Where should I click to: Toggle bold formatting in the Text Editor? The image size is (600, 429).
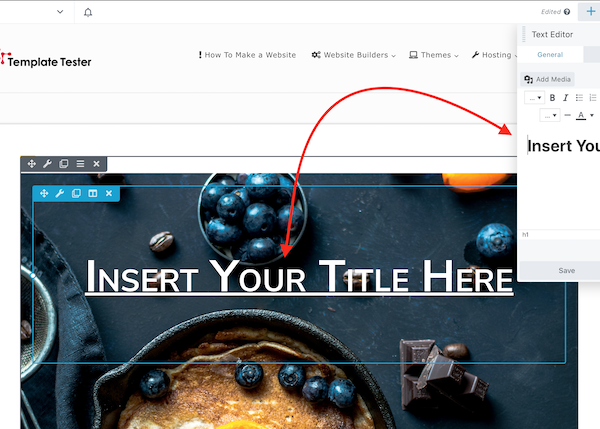pos(552,98)
